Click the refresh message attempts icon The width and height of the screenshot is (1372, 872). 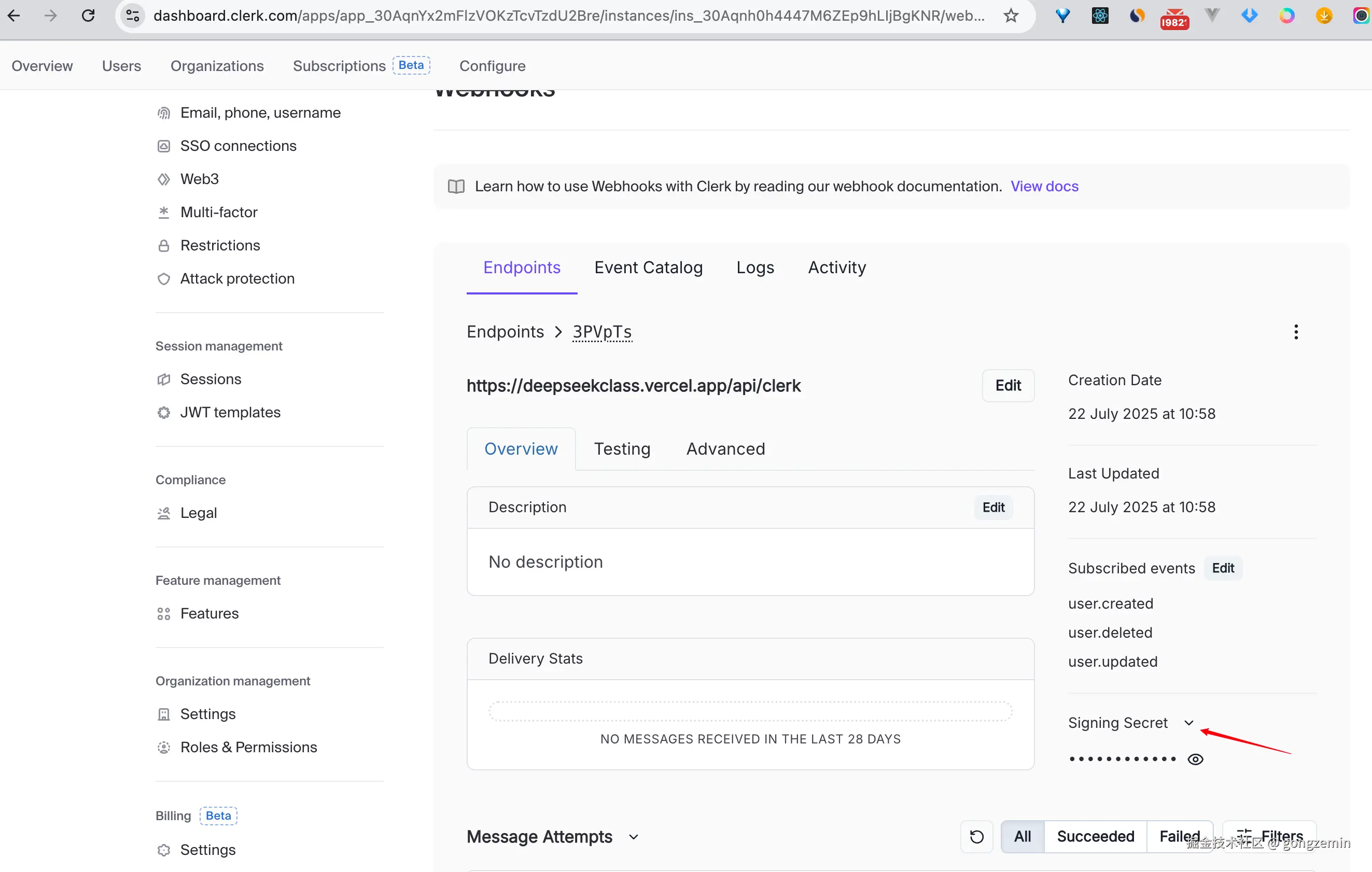click(x=976, y=836)
